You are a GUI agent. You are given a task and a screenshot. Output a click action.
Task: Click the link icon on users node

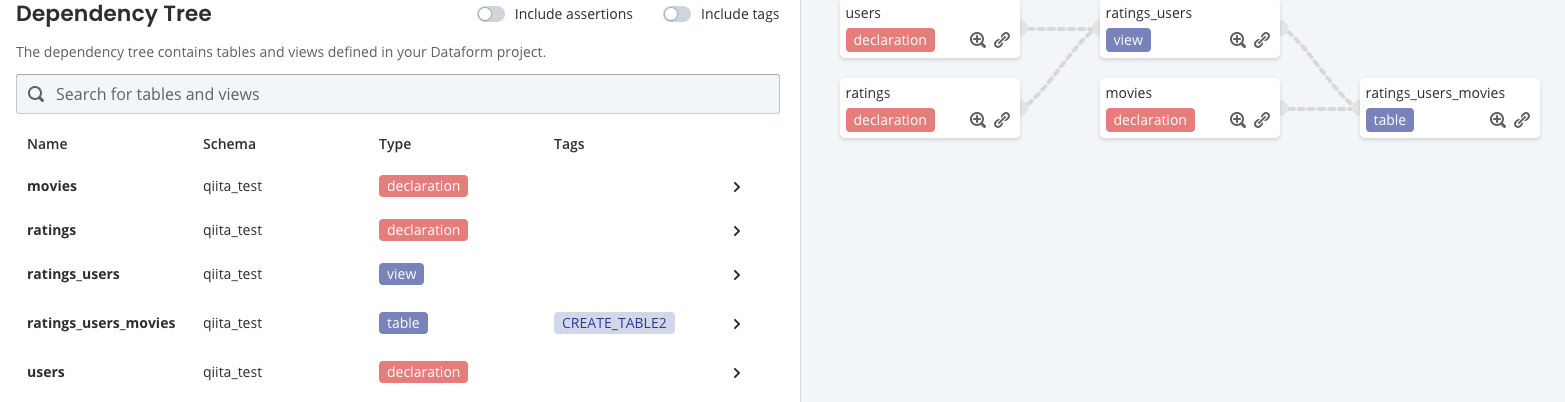click(x=1002, y=40)
